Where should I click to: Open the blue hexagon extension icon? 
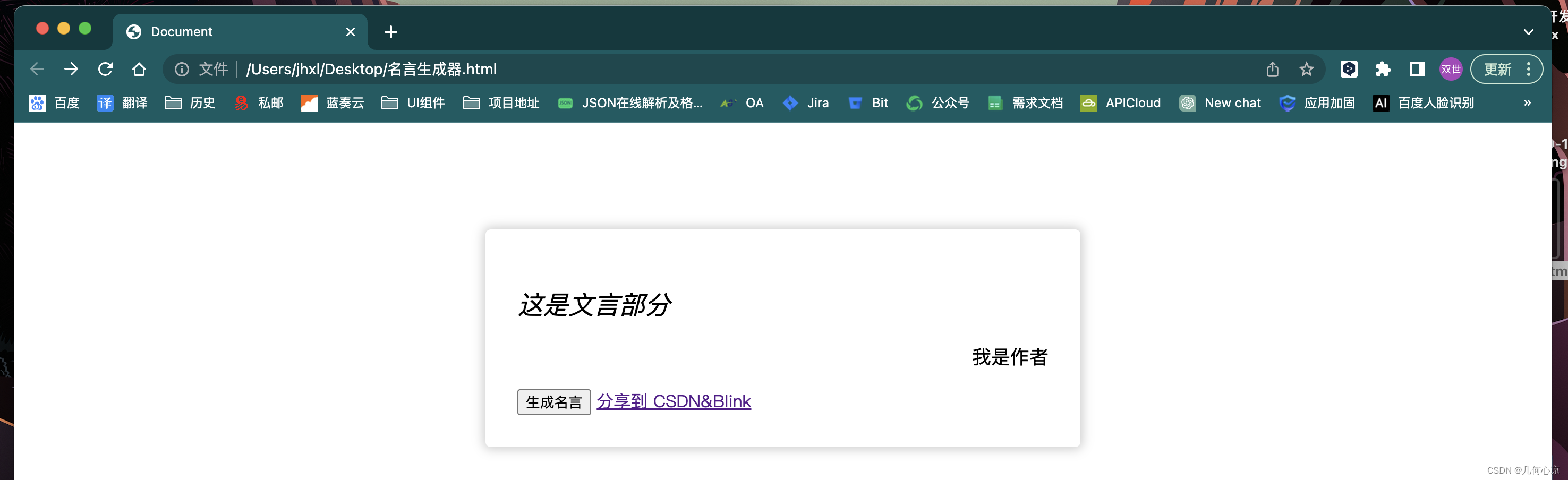point(1349,70)
